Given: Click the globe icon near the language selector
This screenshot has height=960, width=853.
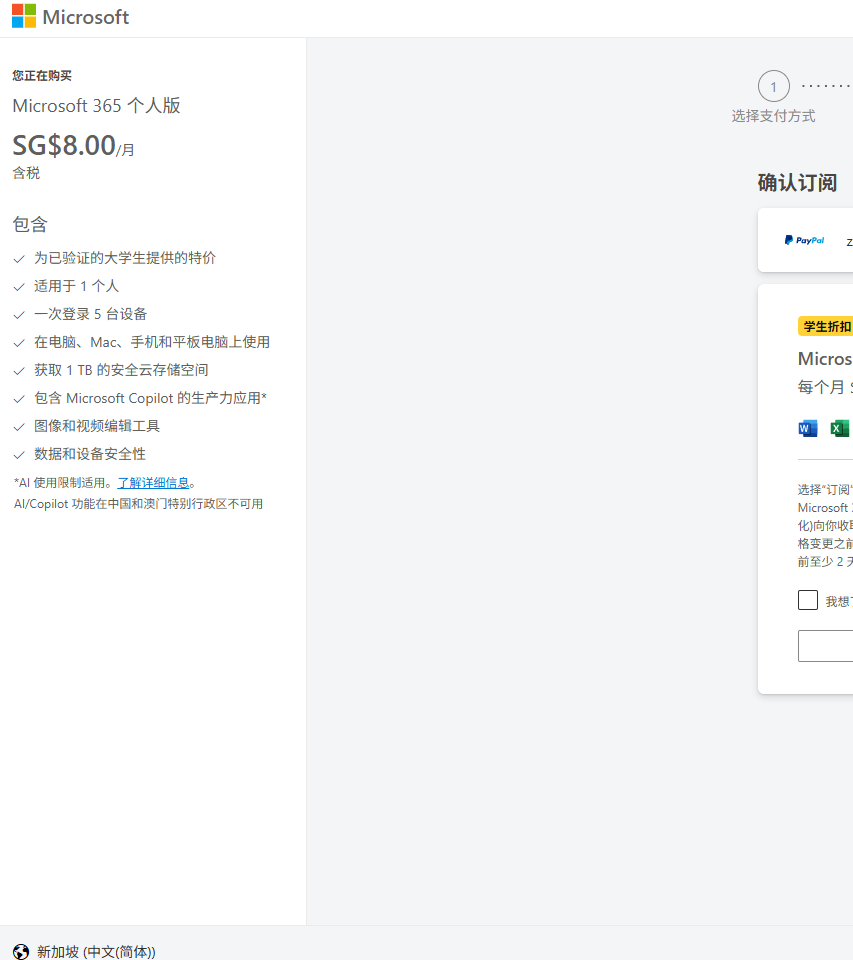Looking at the screenshot, I should pyautogui.click(x=20, y=951).
